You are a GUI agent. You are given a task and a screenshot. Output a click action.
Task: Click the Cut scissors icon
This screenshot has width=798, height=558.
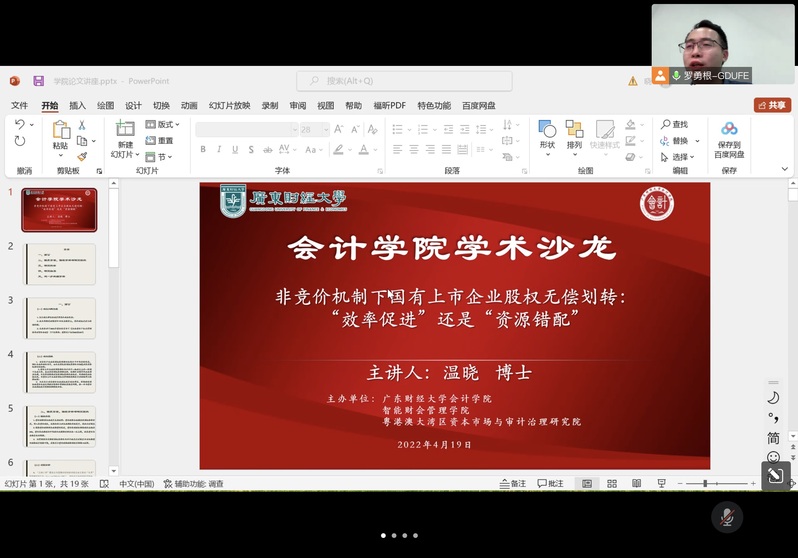pyautogui.click(x=82, y=125)
